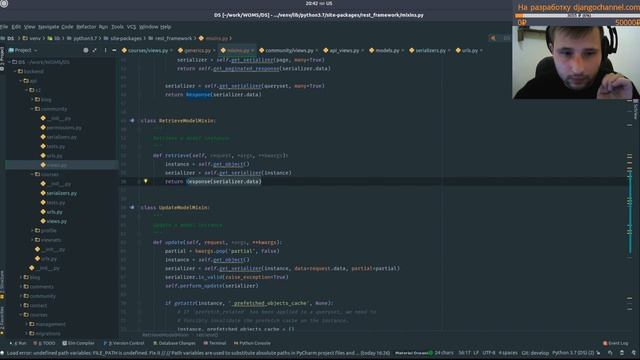Open the Version Control tool window
Screen dimensions: 640x360
124,343
